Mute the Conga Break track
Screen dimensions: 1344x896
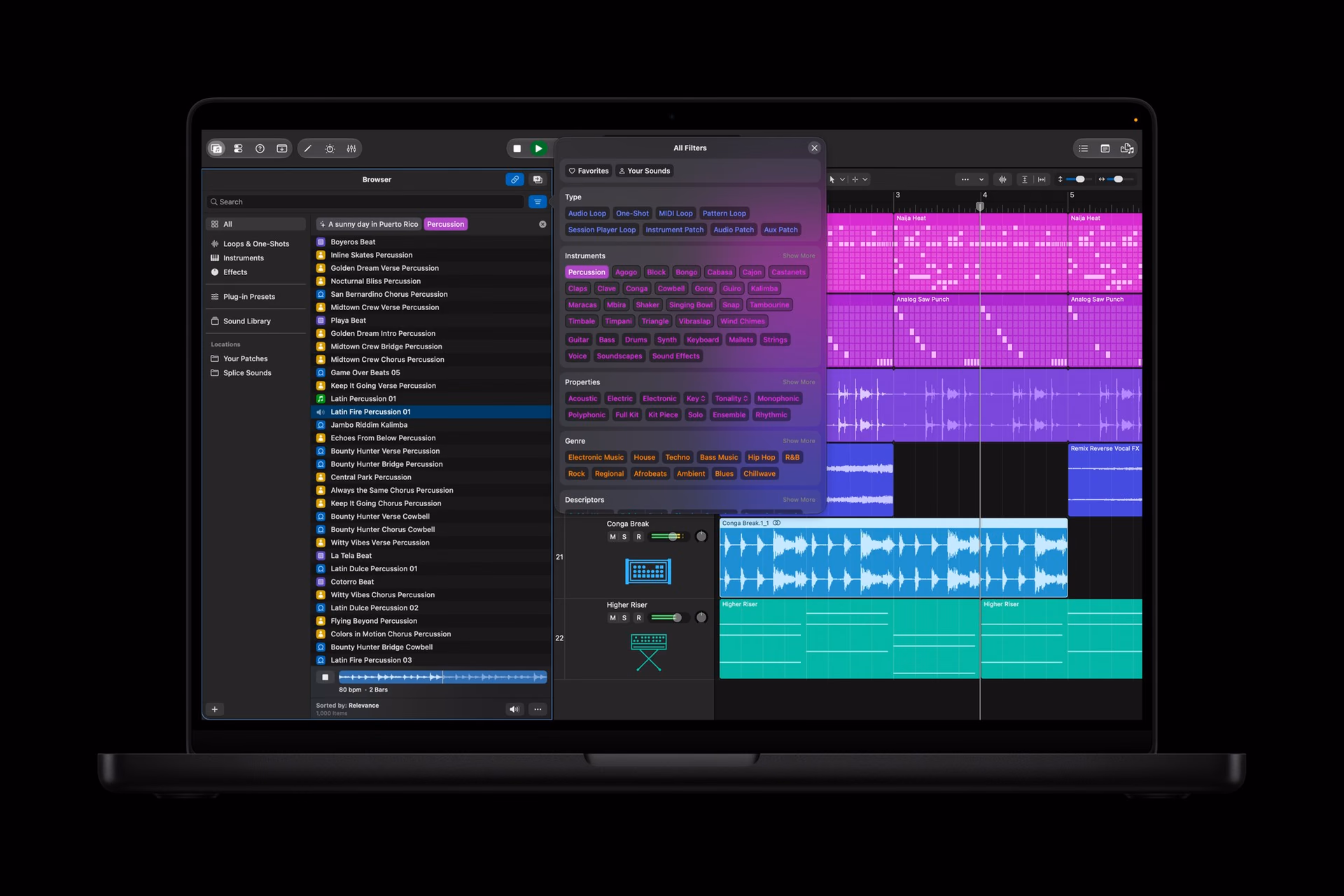click(612, 537)
